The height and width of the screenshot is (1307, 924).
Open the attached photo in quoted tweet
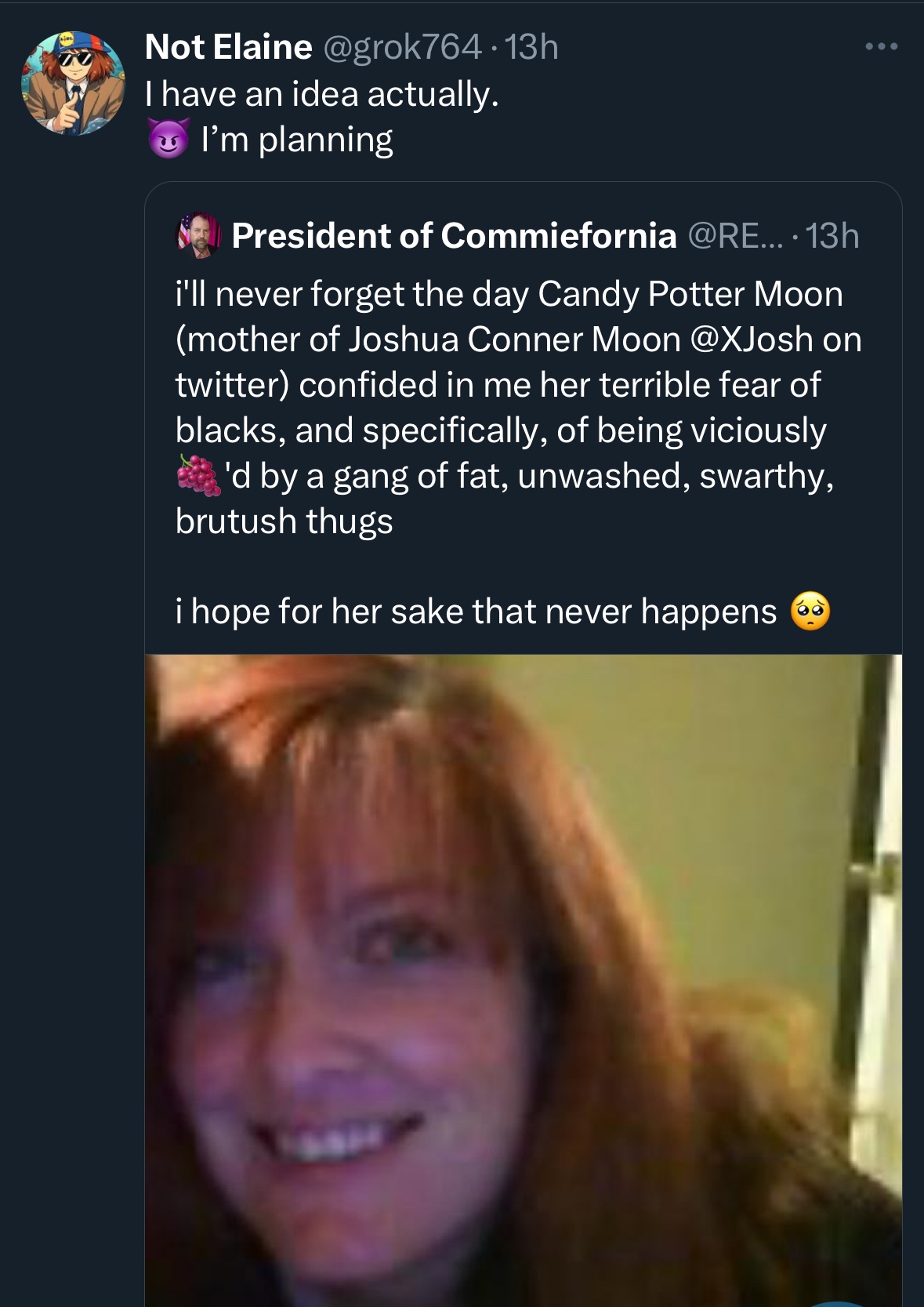coord(523,980)
